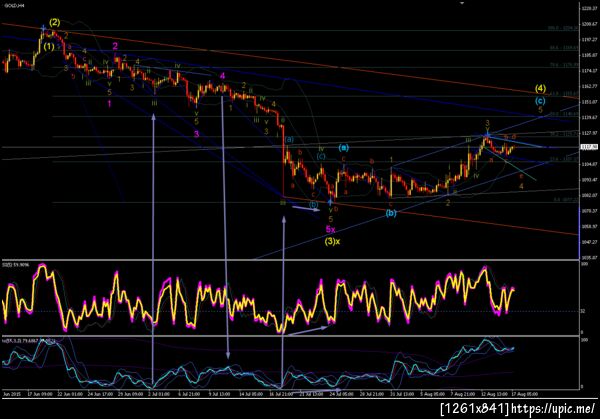This screenshot has width=600, height=419.
Task: Select the blue (c) label under yellow (4)
Action: [x=540, y=101]
